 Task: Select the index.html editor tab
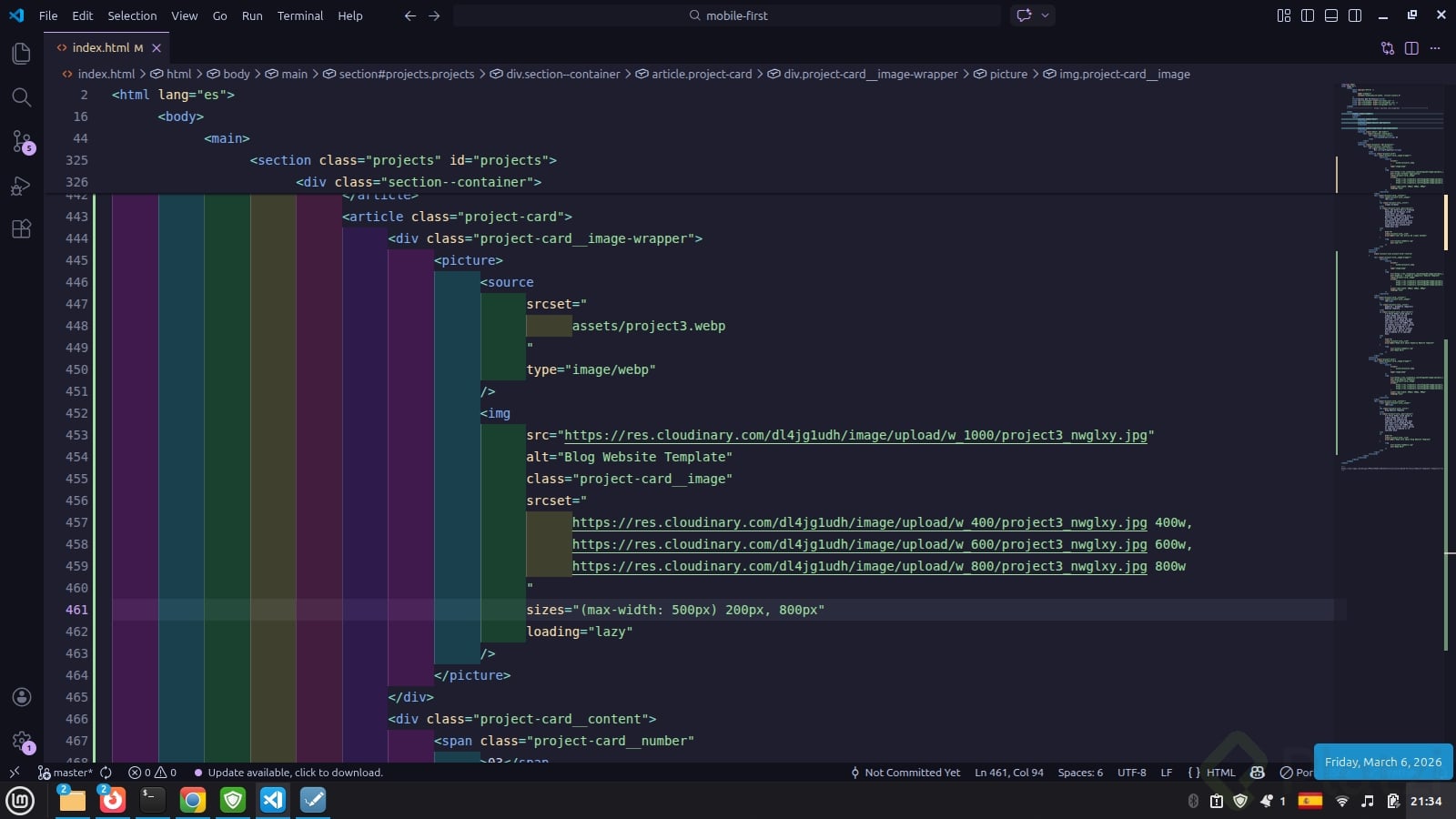pyautogui.click(x=100, y=47)
